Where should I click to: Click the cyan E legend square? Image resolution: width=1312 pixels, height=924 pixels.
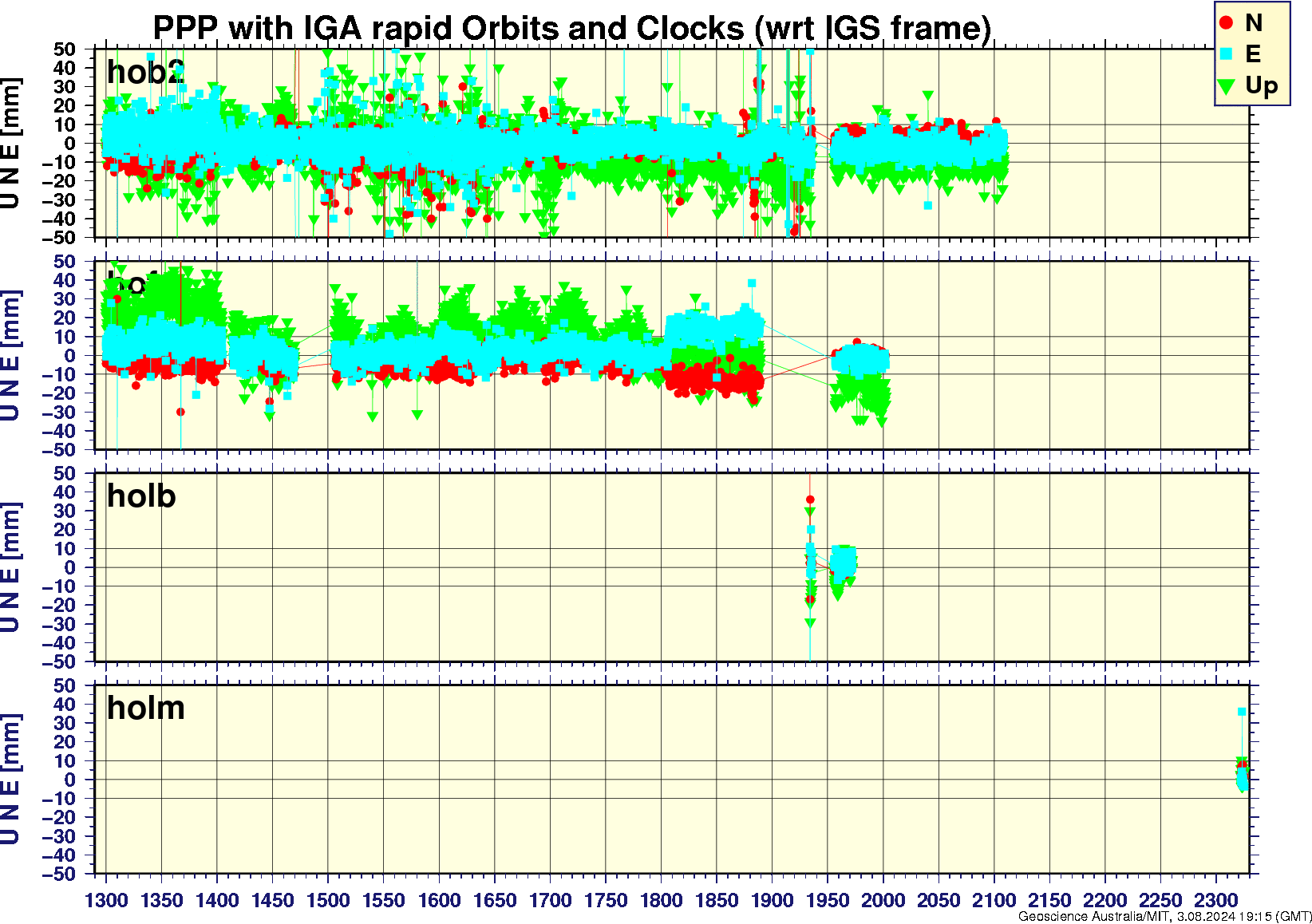[x=1227, y=54]
